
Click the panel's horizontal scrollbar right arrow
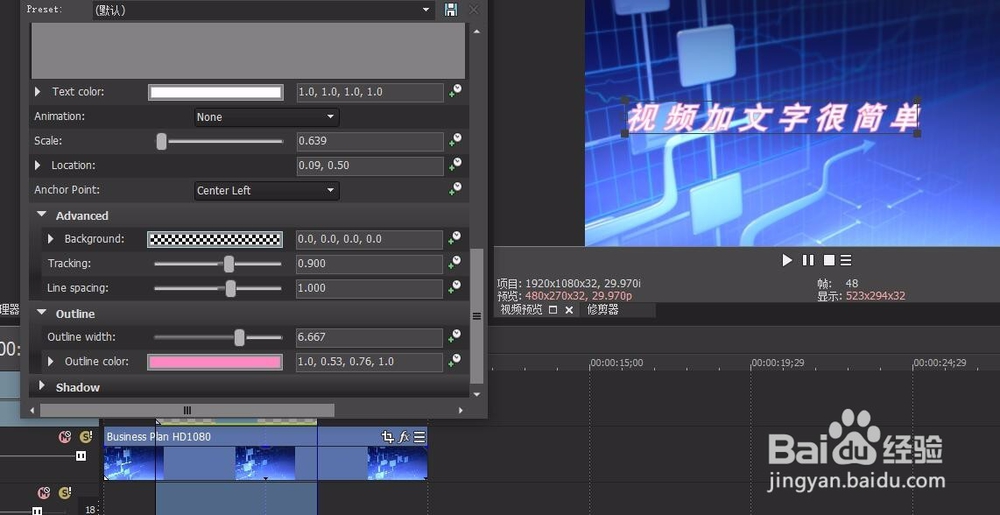[460, 410]
